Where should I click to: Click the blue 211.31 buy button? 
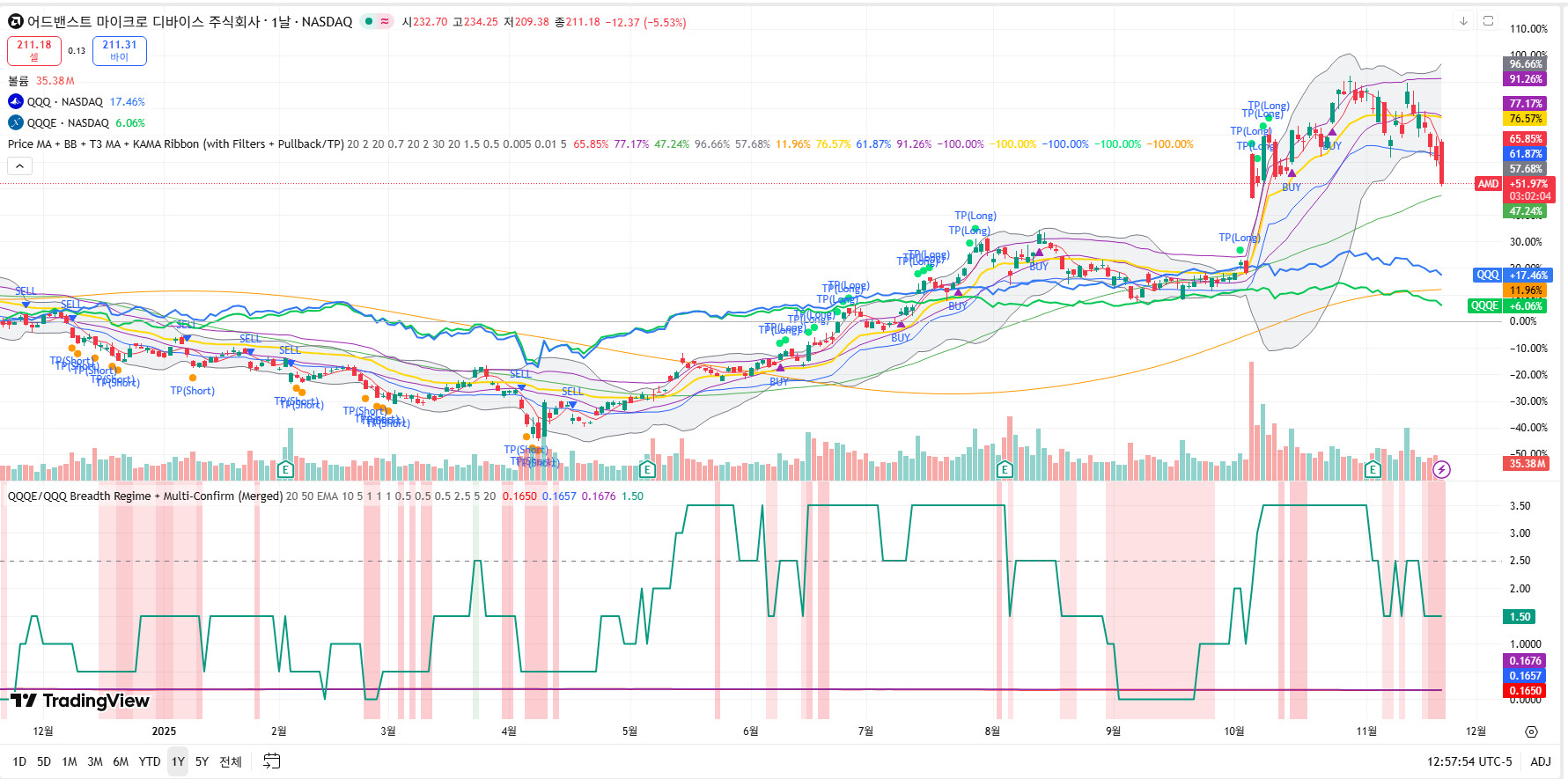click(120, 50)
